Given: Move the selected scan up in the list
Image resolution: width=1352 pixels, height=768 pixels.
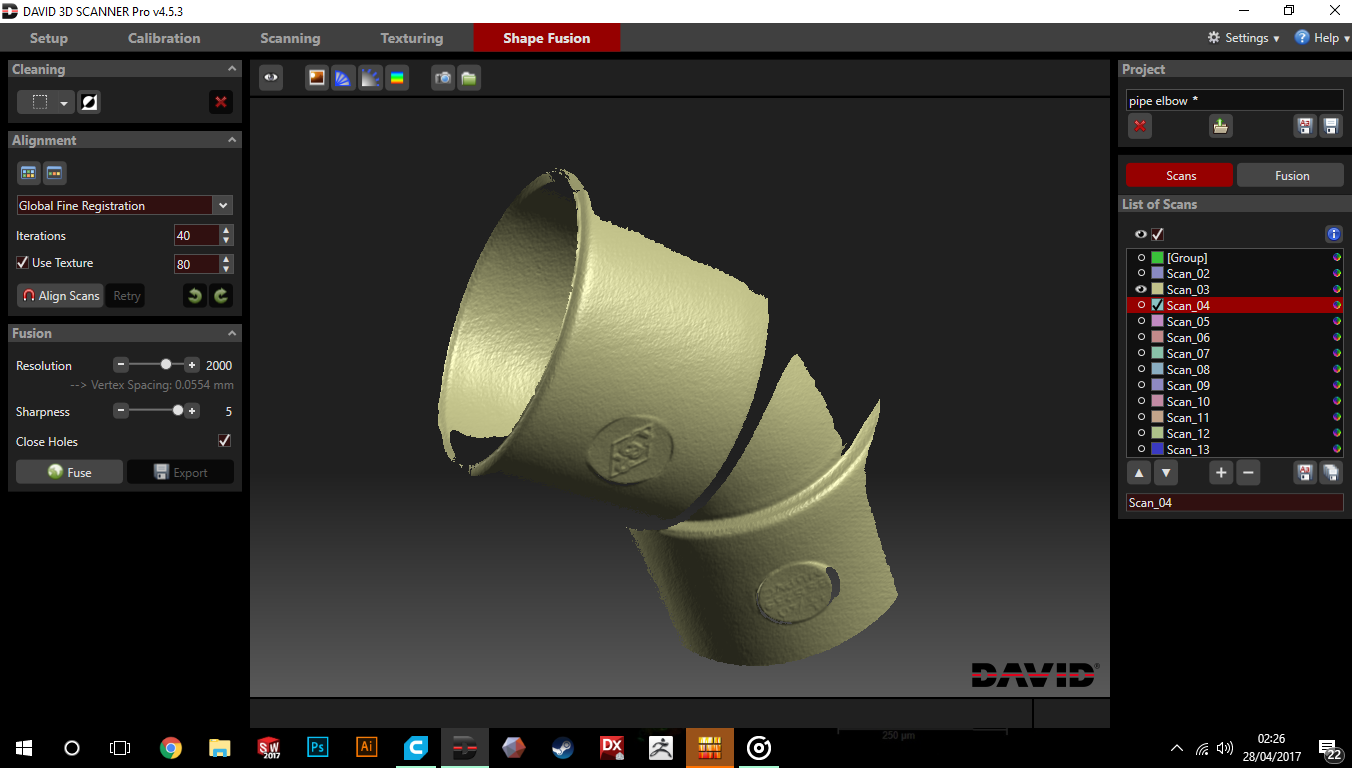Looking at the screenshot, I should 1139,473.
